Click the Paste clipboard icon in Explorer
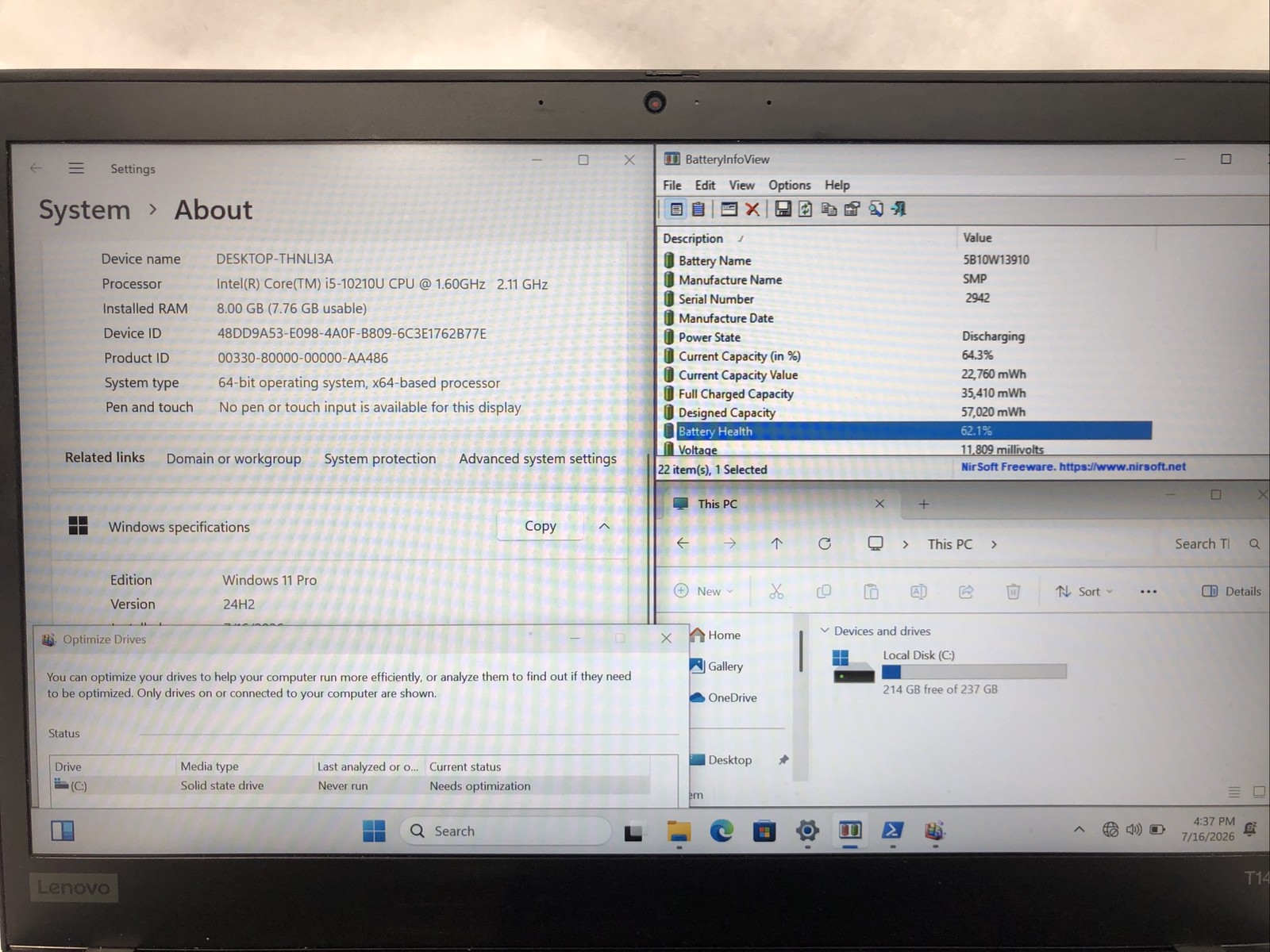 point(871,591)
